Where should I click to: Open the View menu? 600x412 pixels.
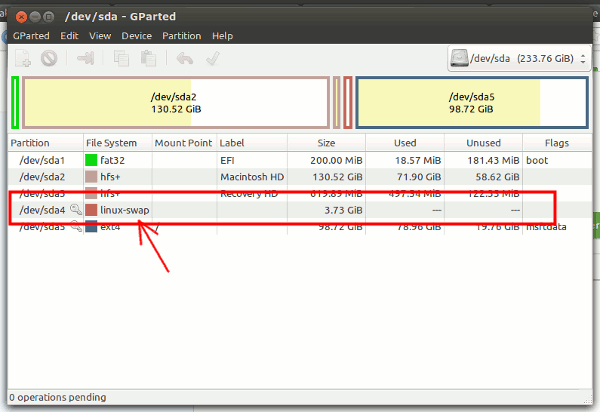point(100,36)
